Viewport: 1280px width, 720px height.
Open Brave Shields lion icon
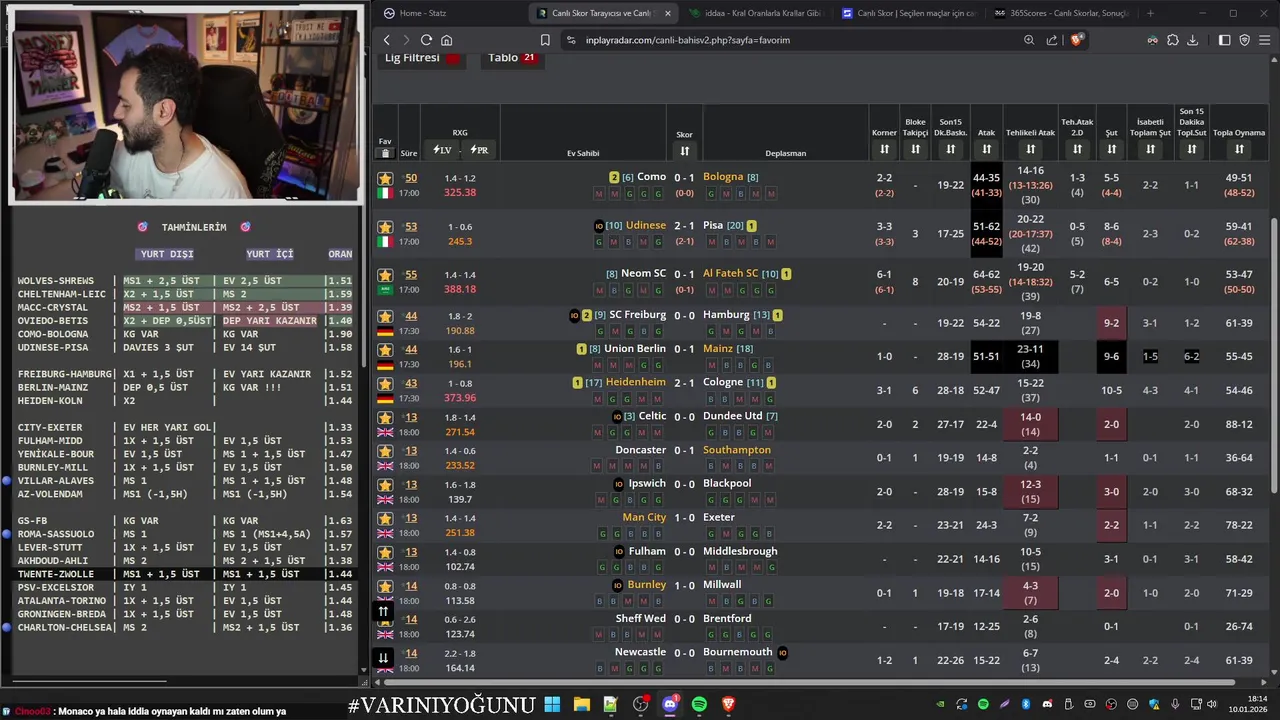[x=1077, y=40]
